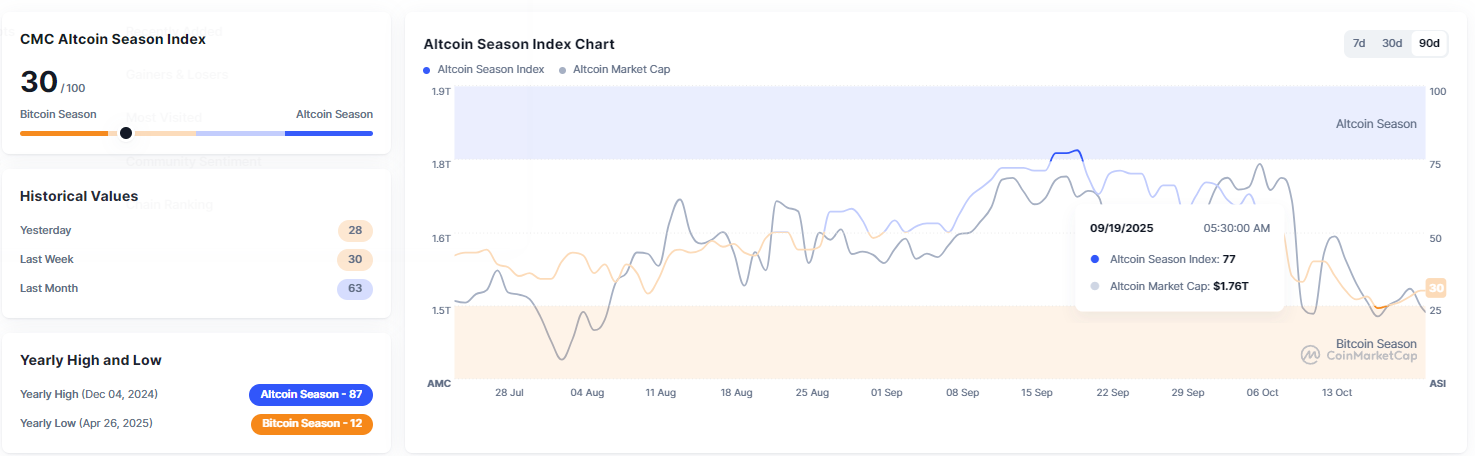Click the index slider black knob
1475x456 pixels.
(126, 133)
